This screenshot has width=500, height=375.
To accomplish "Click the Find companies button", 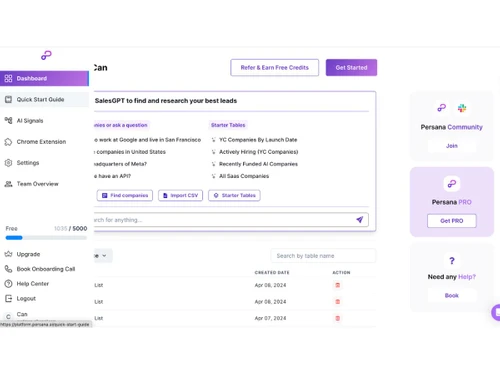I will point(125,195).
